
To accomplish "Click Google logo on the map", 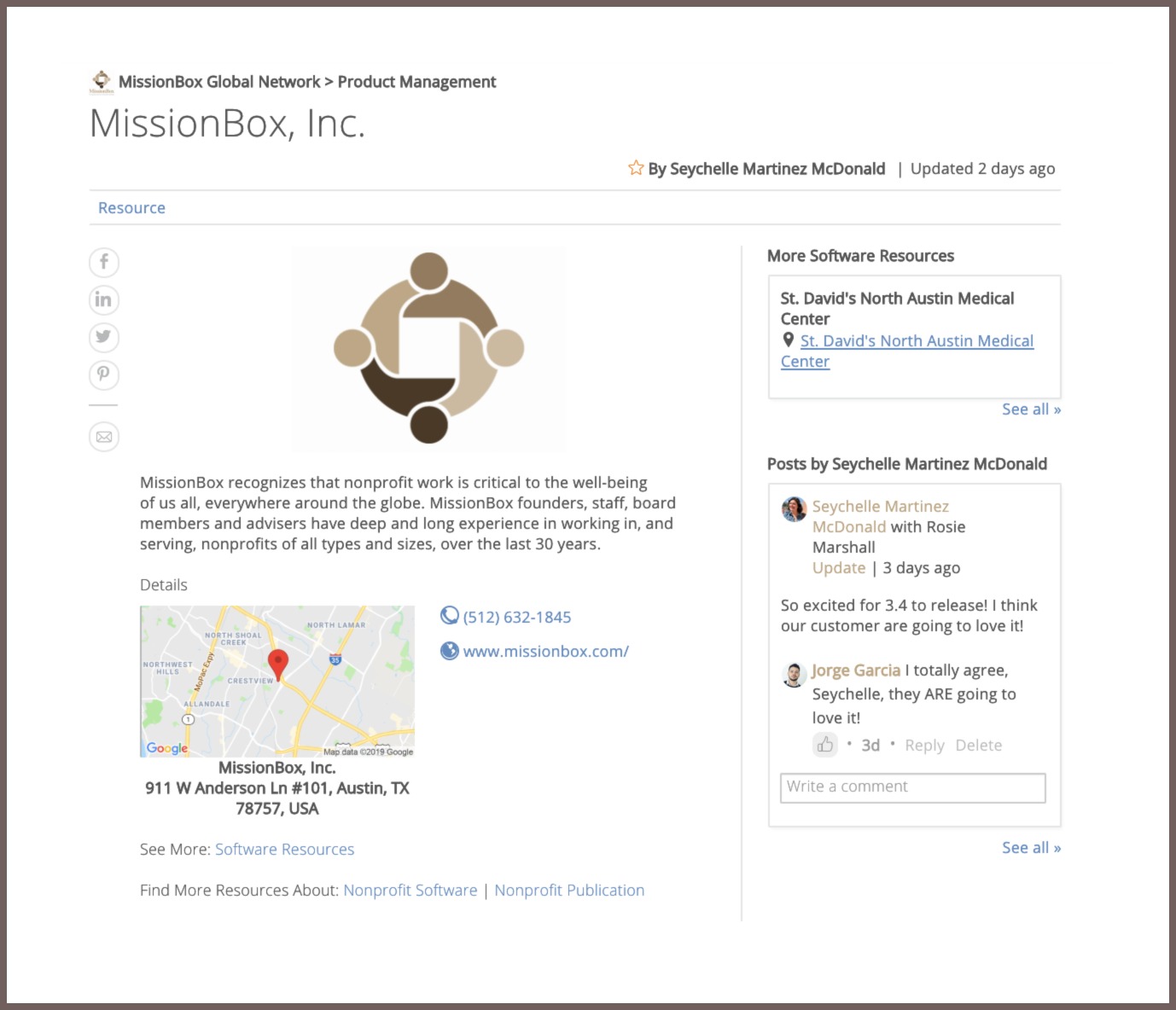I will pyautogui.click(x=167, y=748).
